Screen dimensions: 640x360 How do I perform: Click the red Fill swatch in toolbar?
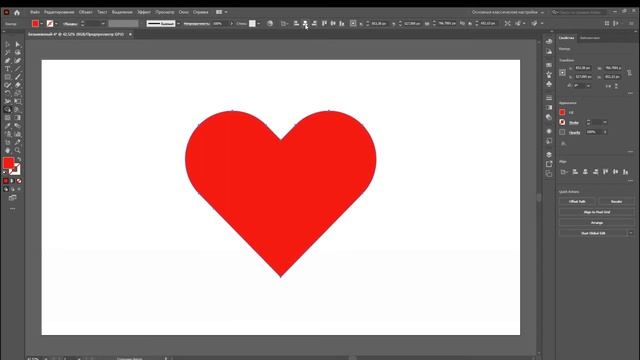[8, 163]
